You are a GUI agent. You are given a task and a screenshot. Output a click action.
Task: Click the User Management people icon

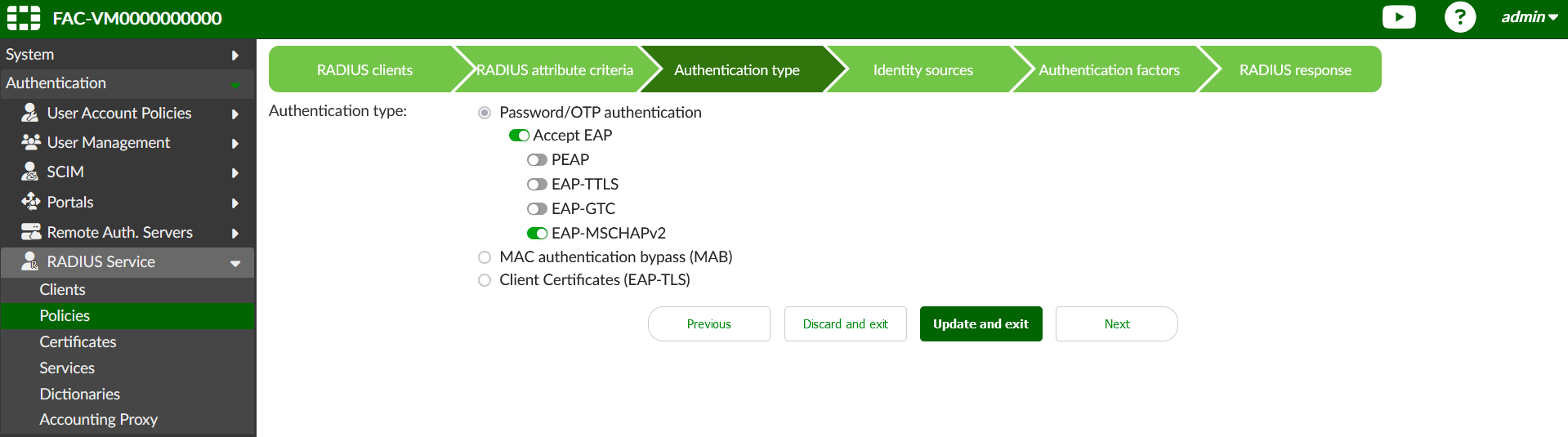coord(30,142)
